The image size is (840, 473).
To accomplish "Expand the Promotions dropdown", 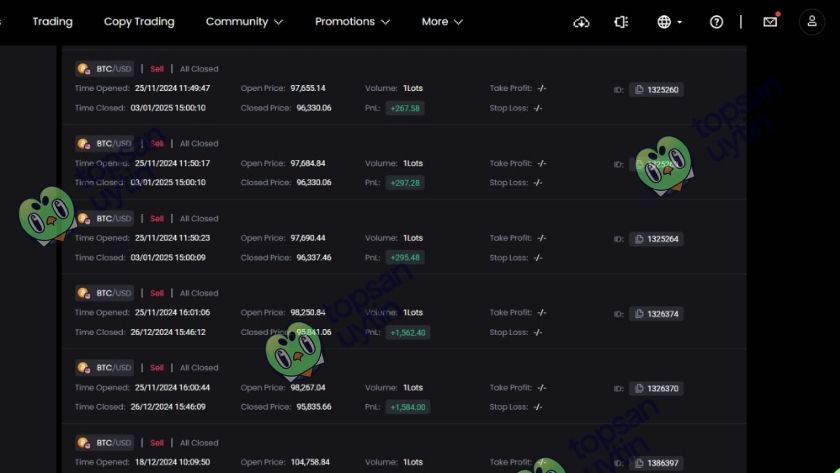I will [352, 22].
